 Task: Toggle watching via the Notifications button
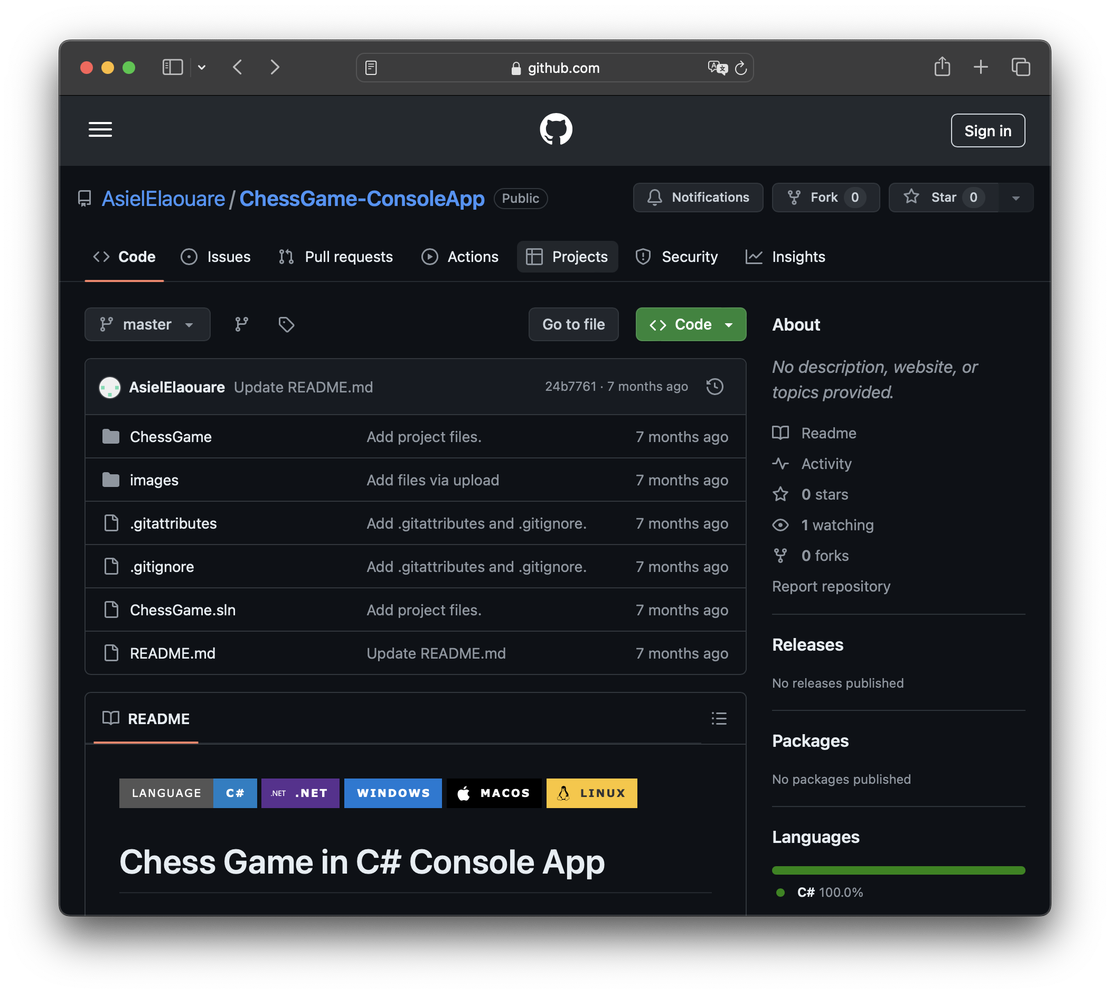(x=697, y=197)
